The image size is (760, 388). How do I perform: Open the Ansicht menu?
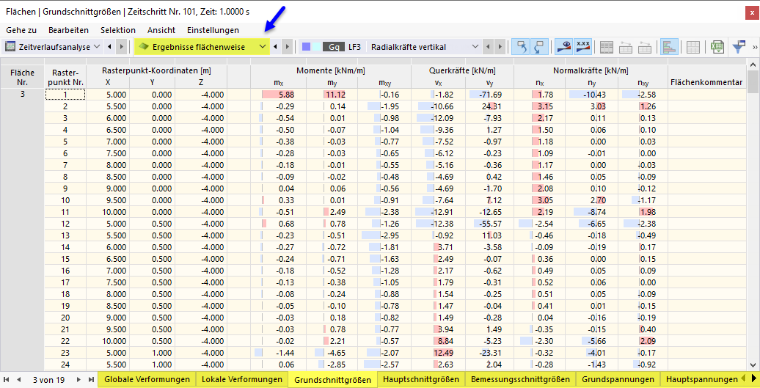point(161,30)
